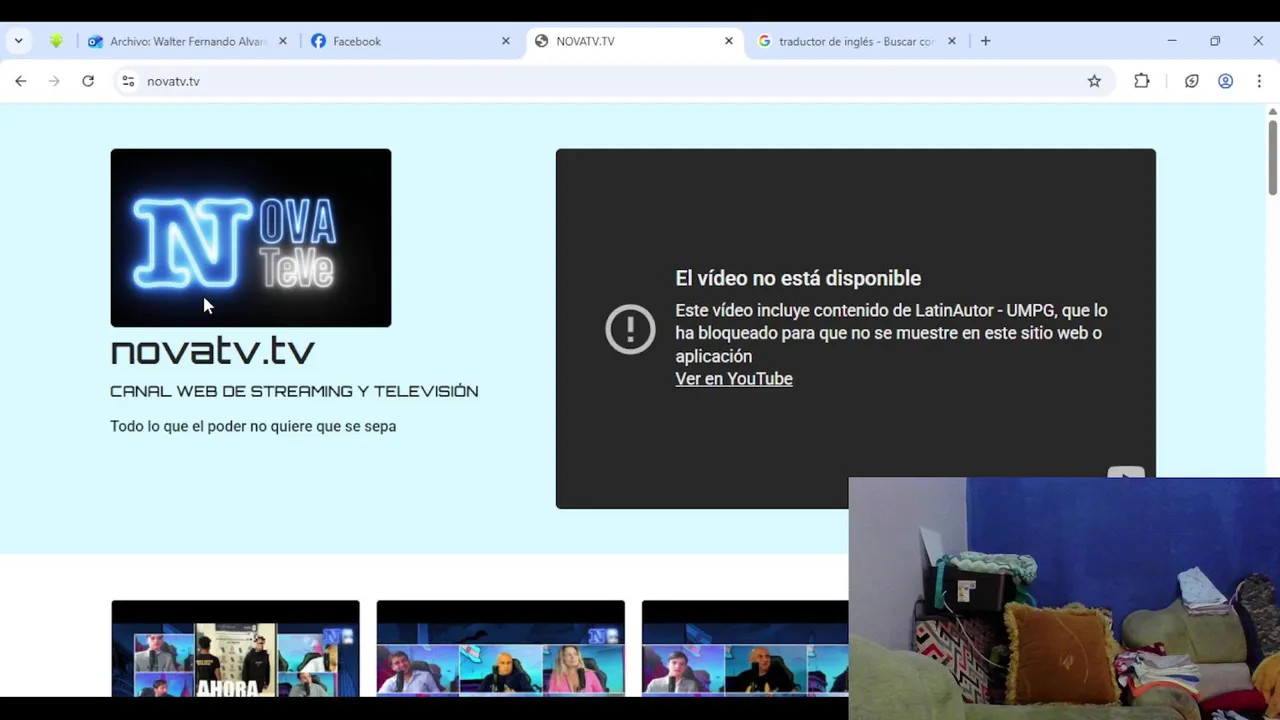Screen dimensions: 1280x720
Task: Click 'CANAL WEB DE STREAMING Y TELEVISIÓN' text
Action: click(294, 391)
